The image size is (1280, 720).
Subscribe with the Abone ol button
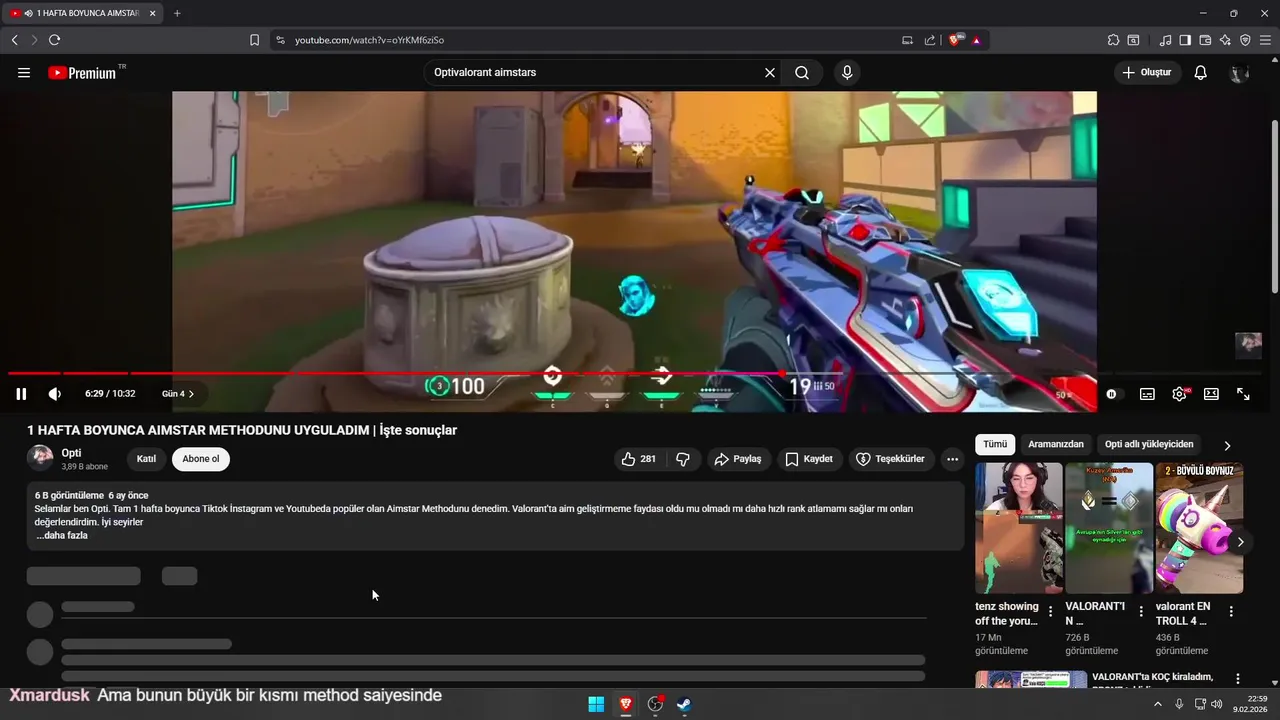click(201, 459)
